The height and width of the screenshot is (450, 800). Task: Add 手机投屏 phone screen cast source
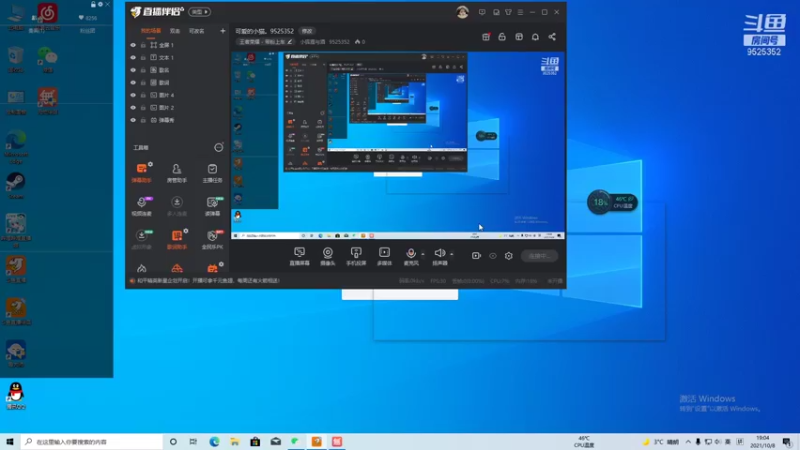click(x=356, y=256)
